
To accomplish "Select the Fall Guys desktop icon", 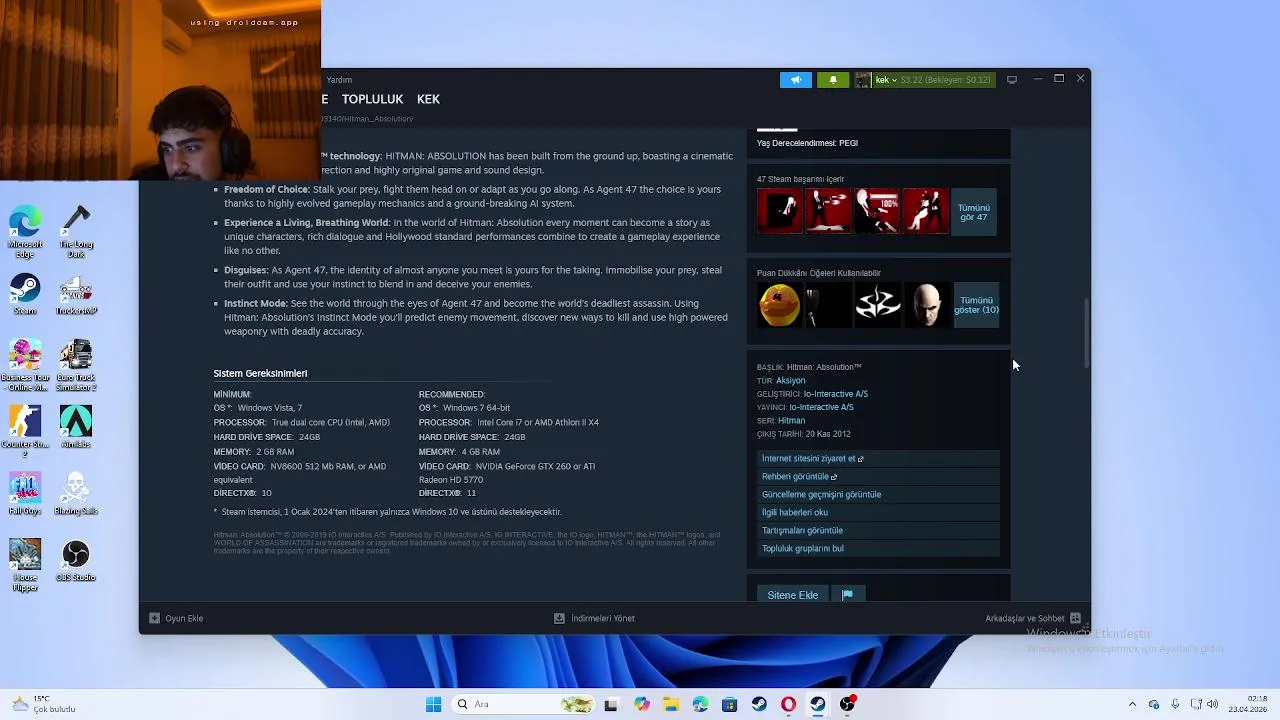I will click(25, 494).
